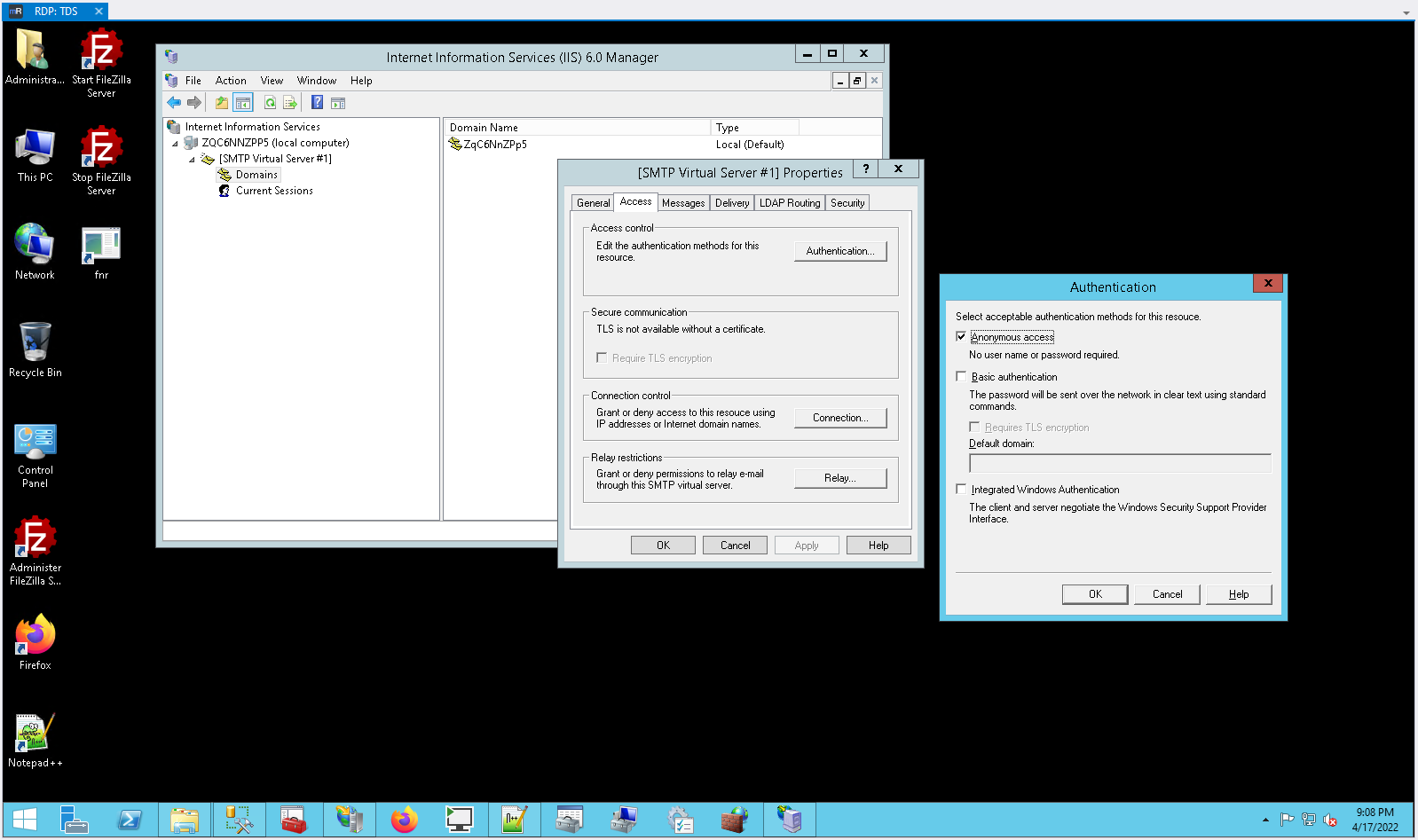Click the Domain Name column header
The image size is (1418, 840).
point(578,128)
